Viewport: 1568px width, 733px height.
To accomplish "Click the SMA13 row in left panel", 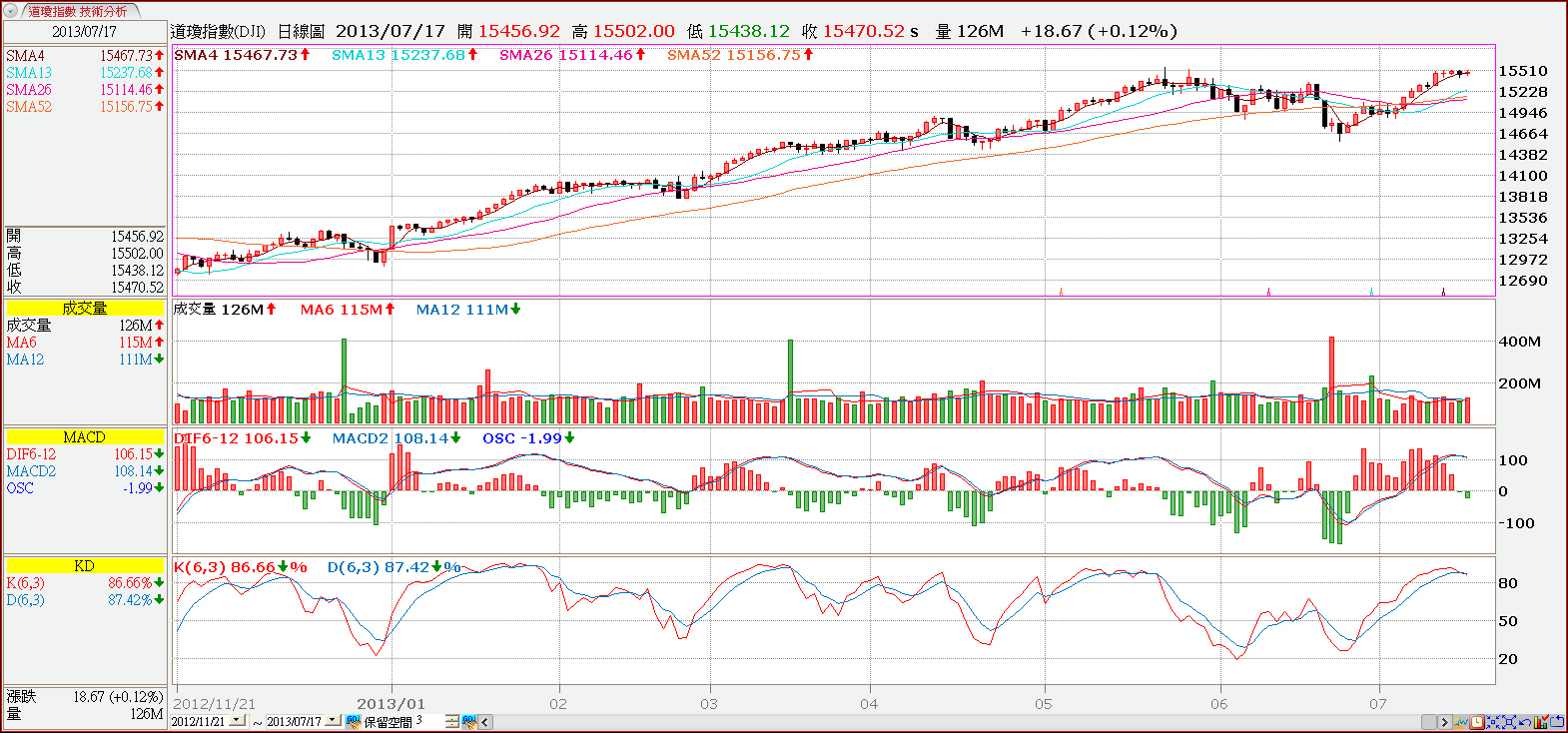I will [x=85, y=73].
